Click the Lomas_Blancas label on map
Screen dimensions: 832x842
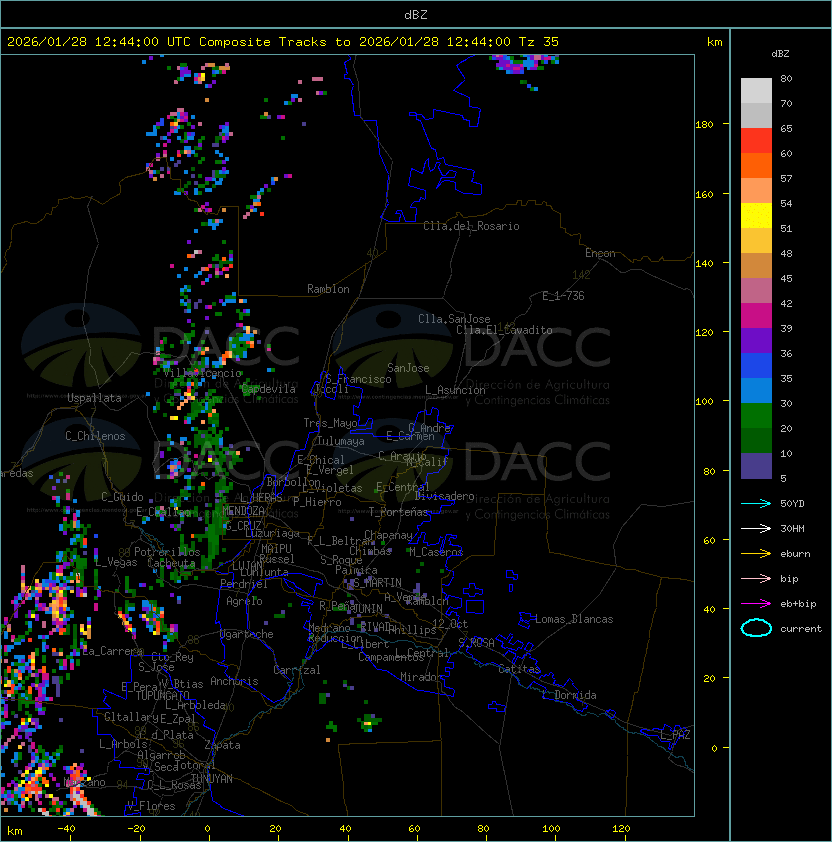pos(574,619)
